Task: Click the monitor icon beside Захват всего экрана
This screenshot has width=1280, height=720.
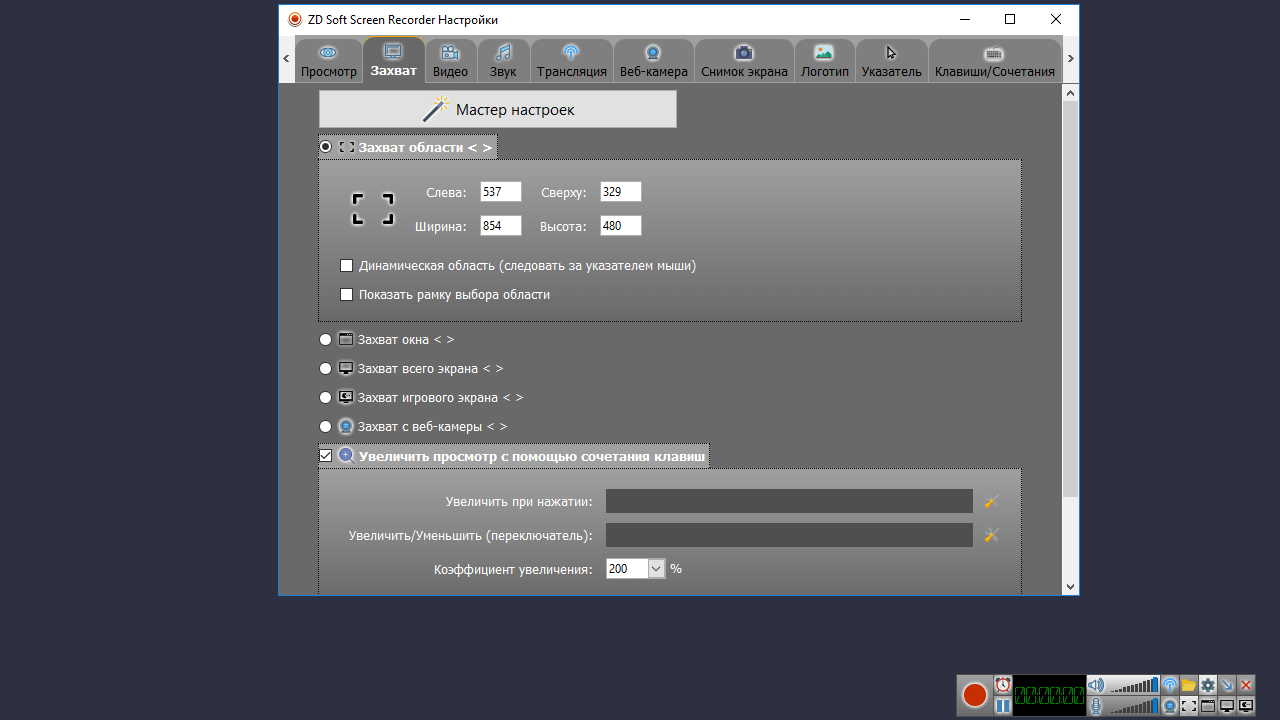Action: (x=346, y=368)
